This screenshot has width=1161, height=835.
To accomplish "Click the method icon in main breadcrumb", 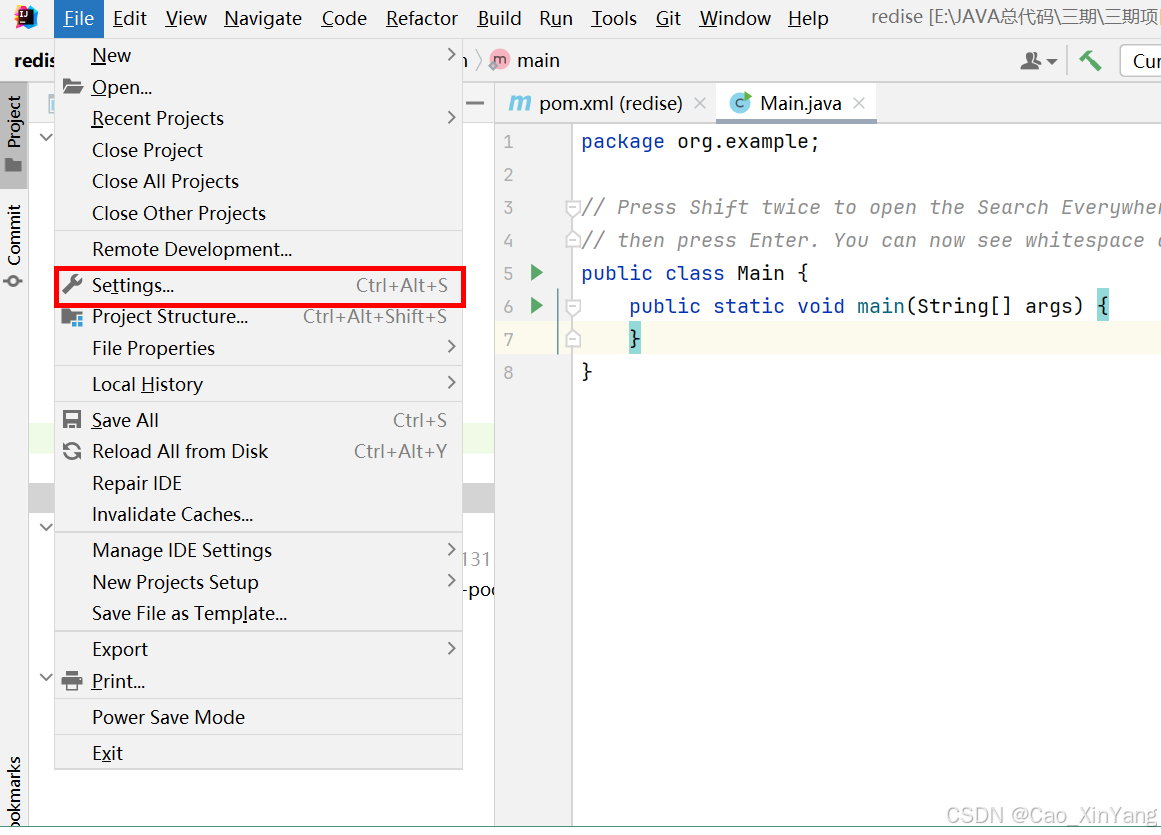I will 499,60.
